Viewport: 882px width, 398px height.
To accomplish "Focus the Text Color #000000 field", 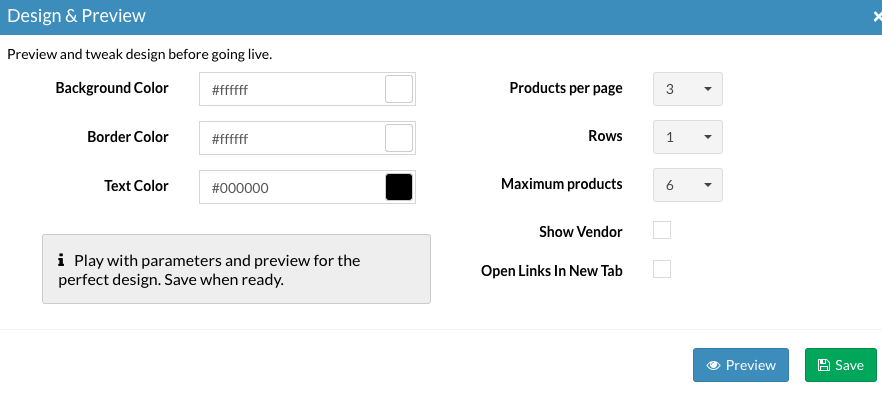I will (292, 187).
